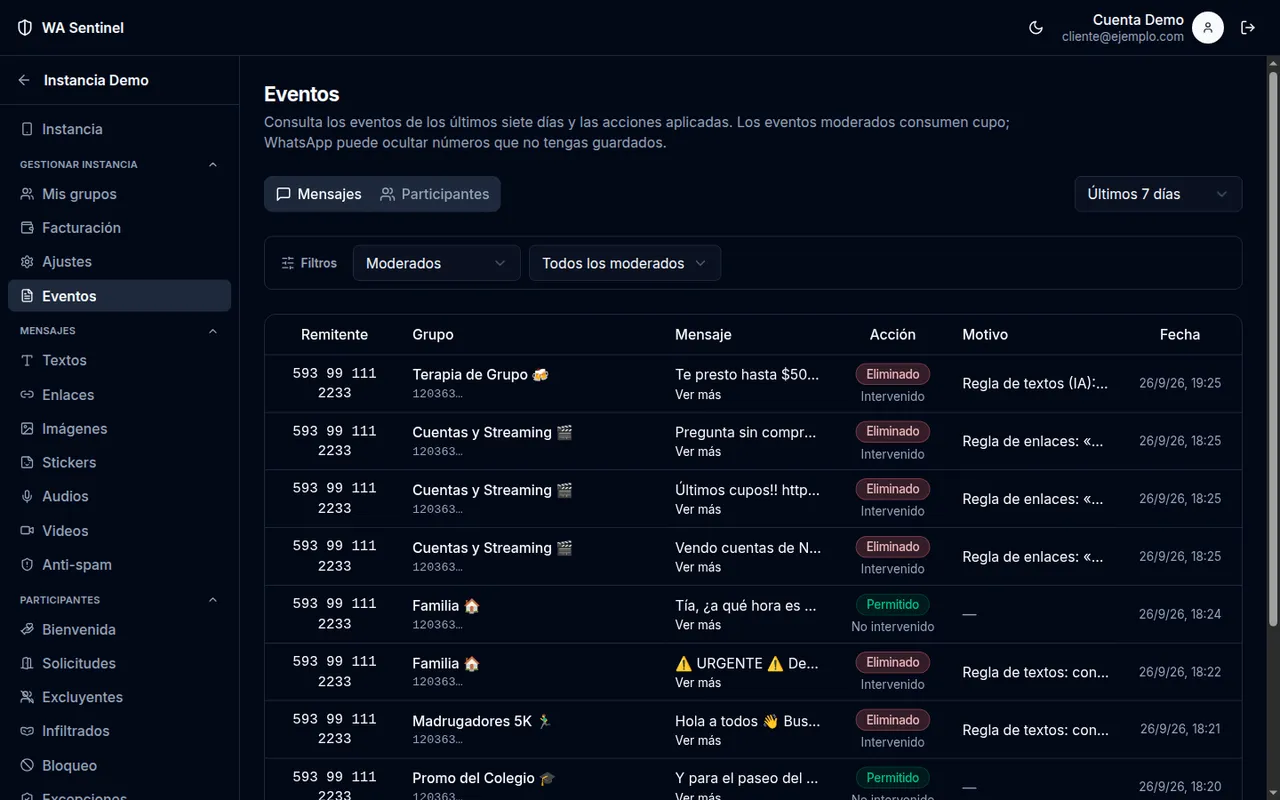The width and height of the screenshot is (1280, 800).
Task: Toggle dark mode moon icon
Action: pyautogui.click(x=1036, y=28)
